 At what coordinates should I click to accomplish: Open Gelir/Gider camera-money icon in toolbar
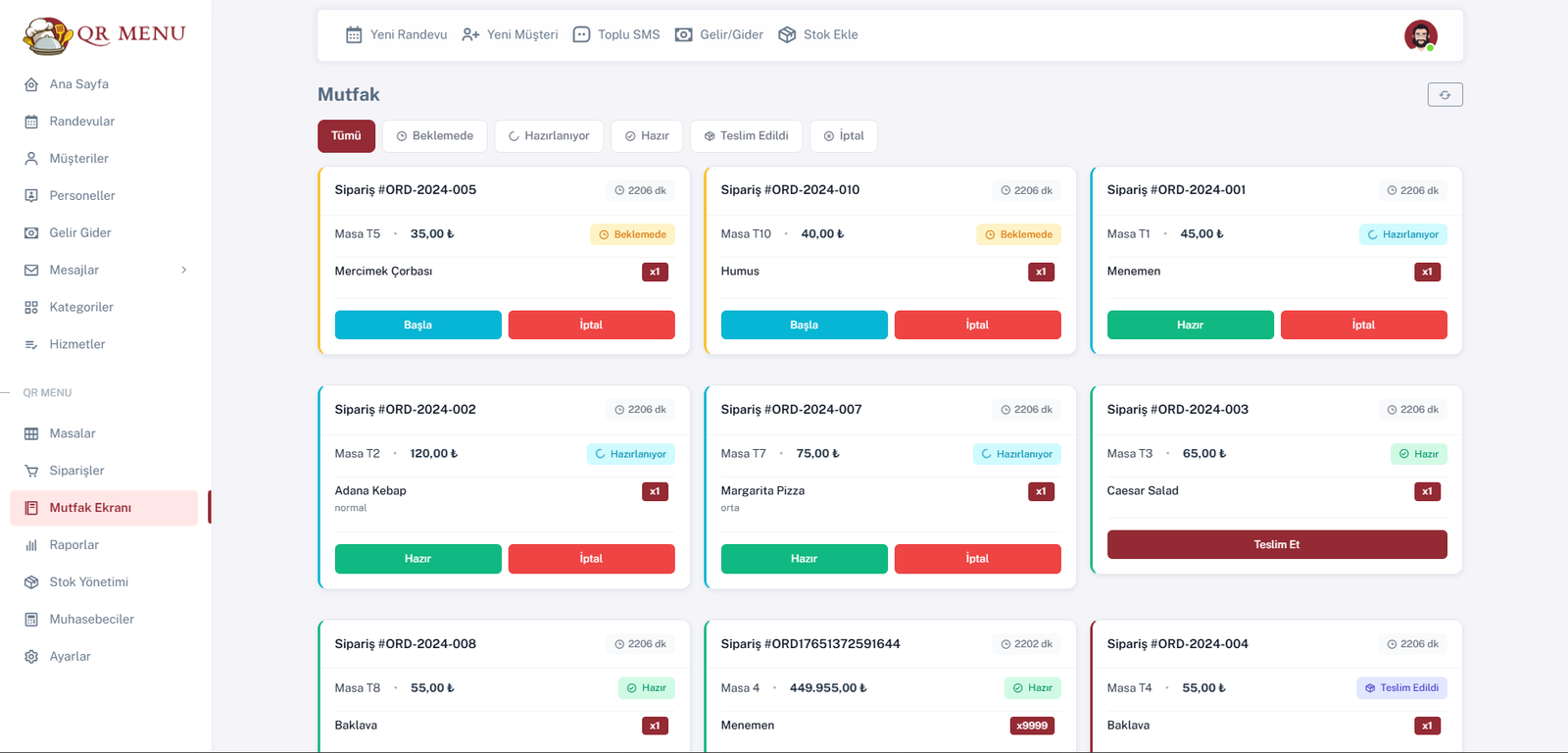pos(684,35)
